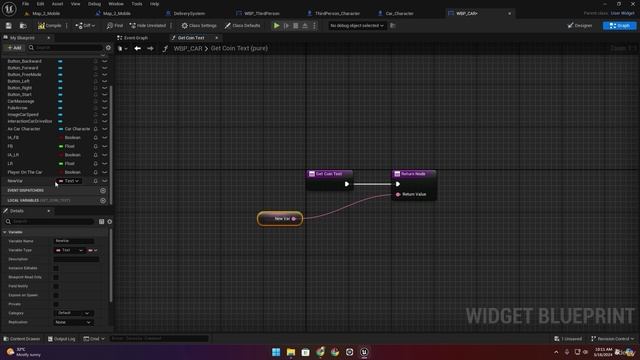Open Details panel settings gear
This screenshot has width=640, height=360.
pos(109,222)
